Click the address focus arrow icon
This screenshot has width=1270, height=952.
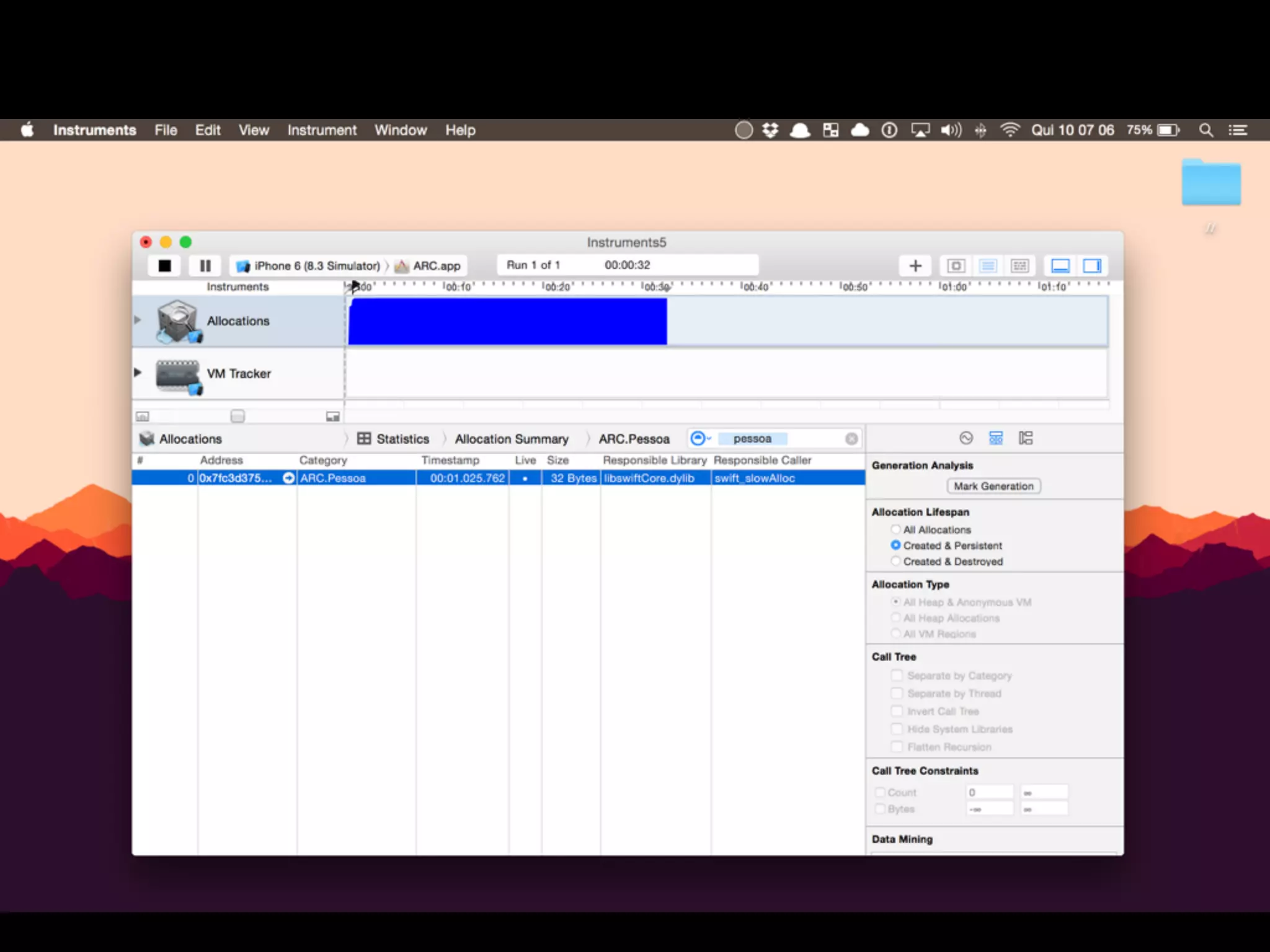pos(288,478)
